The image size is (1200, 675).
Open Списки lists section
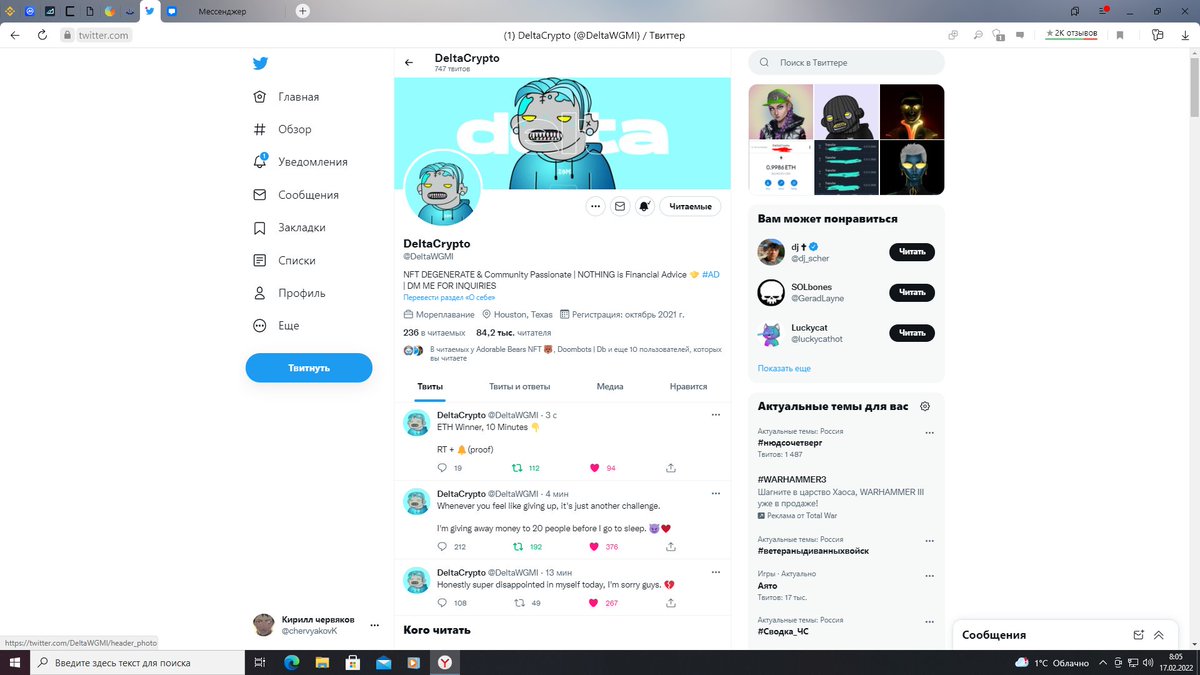(284, 260)
